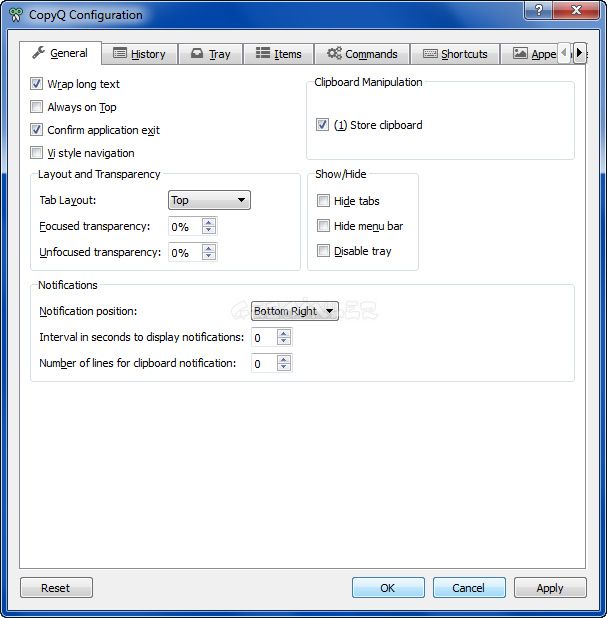The height and width of the screenshot is (618, 607).
Task: Open the Tab Layout dropdown
Action: [x=209, y=200]
